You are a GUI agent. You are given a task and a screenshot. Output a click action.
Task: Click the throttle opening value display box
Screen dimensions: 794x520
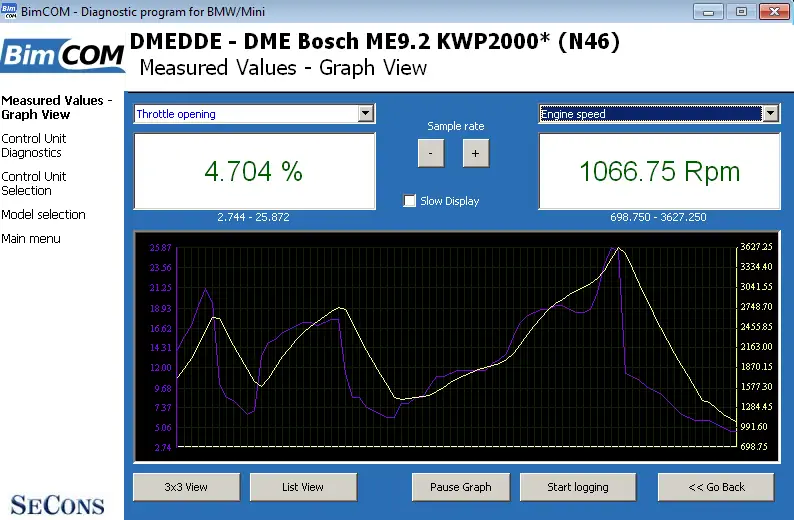pos(254,171)
